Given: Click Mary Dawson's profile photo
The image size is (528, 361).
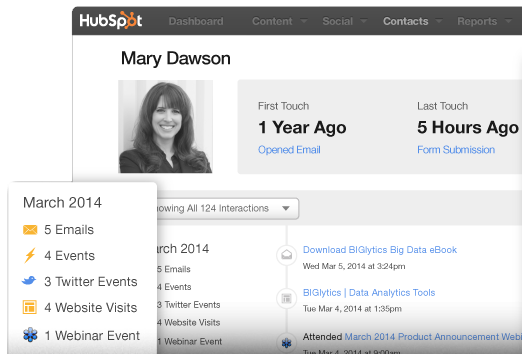Looking at the screenshot, I should 165,127.
